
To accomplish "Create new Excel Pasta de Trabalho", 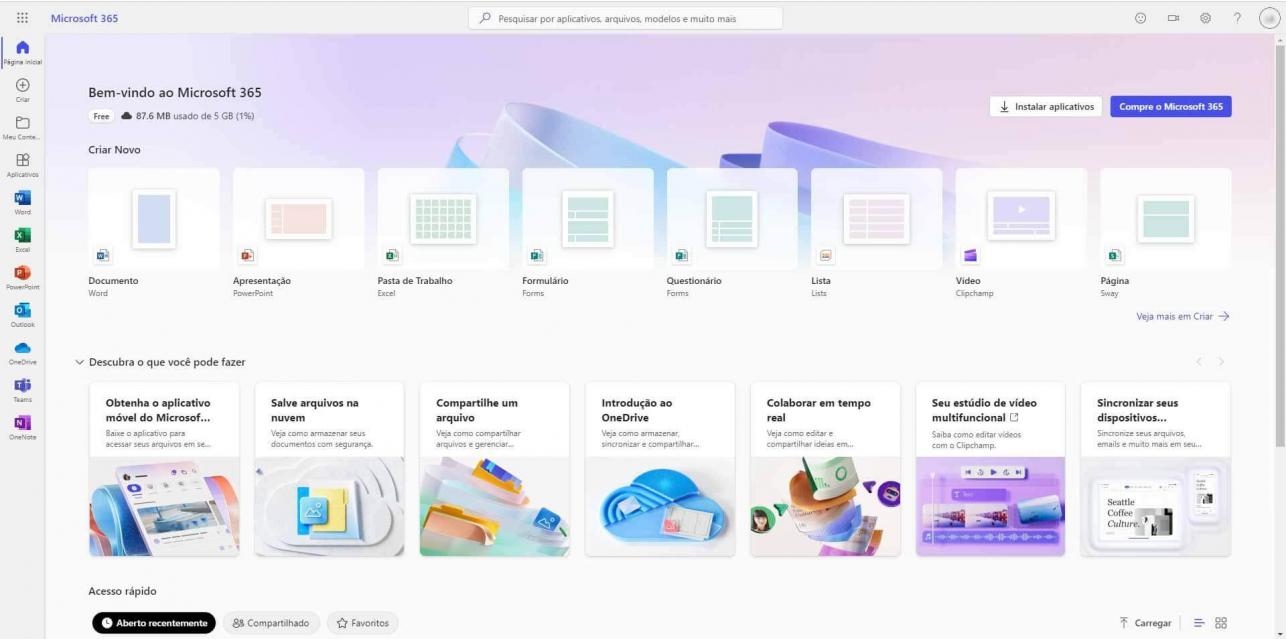I will point(443,233).
